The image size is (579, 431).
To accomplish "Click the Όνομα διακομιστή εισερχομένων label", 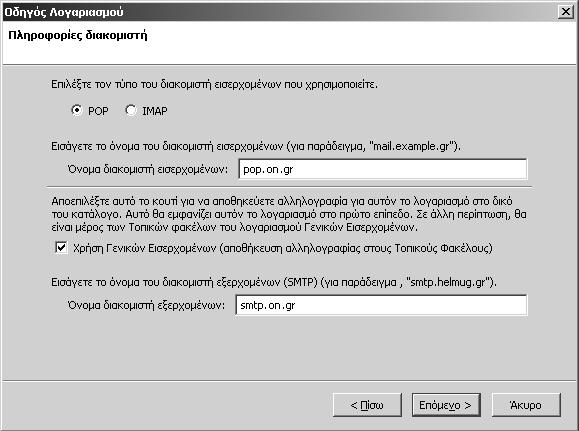I will point(148,169).
